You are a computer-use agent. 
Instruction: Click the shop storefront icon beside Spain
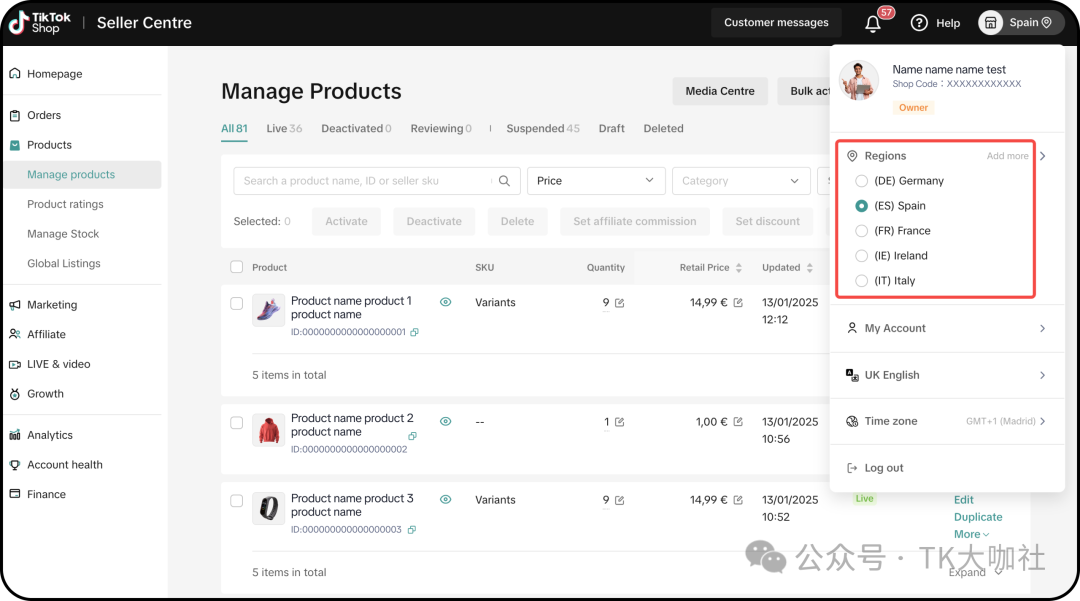(990, 23)
